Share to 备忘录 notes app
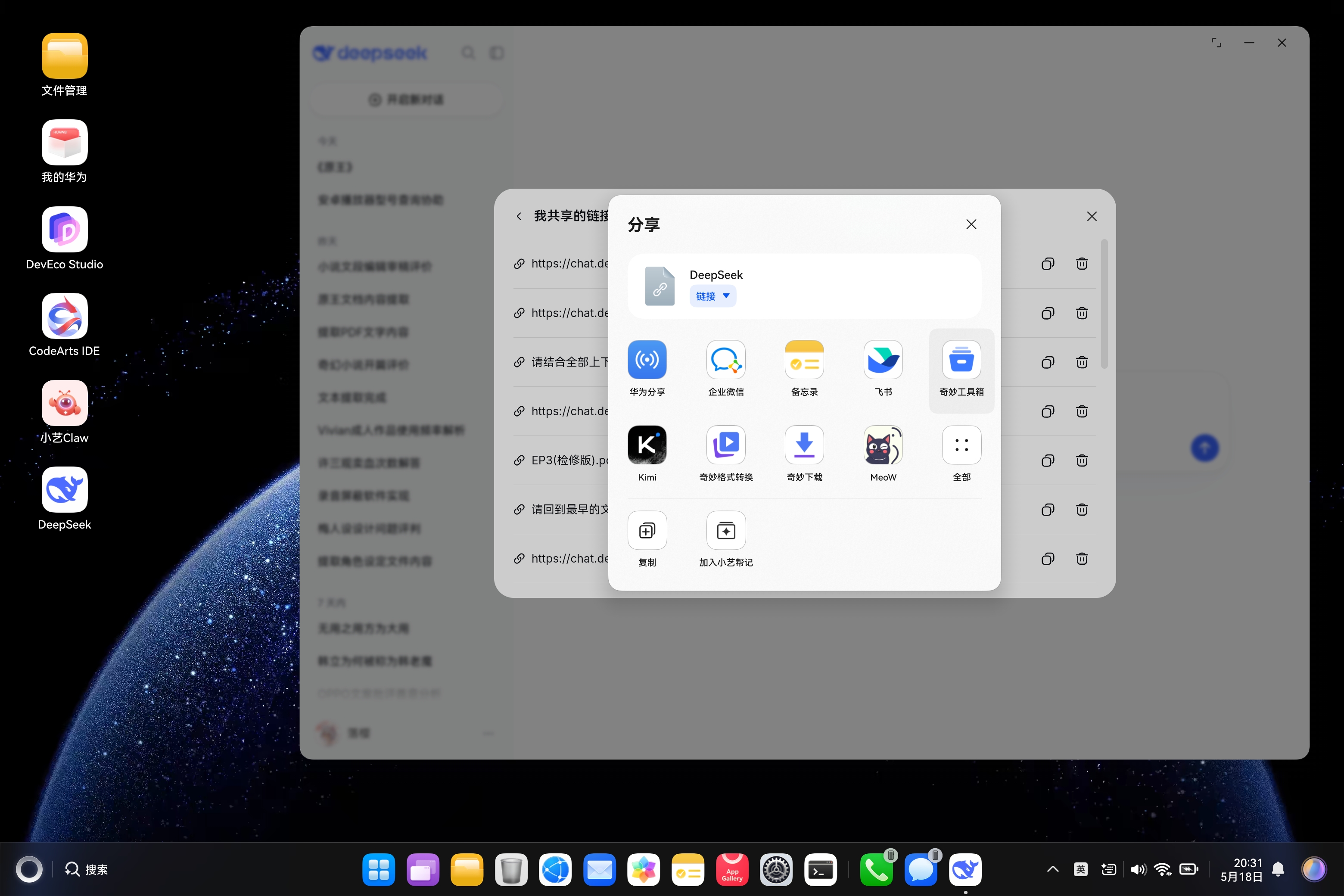The width and height of the screenshot is (1344, 896). pyautogui.click(x=804, y=360)
